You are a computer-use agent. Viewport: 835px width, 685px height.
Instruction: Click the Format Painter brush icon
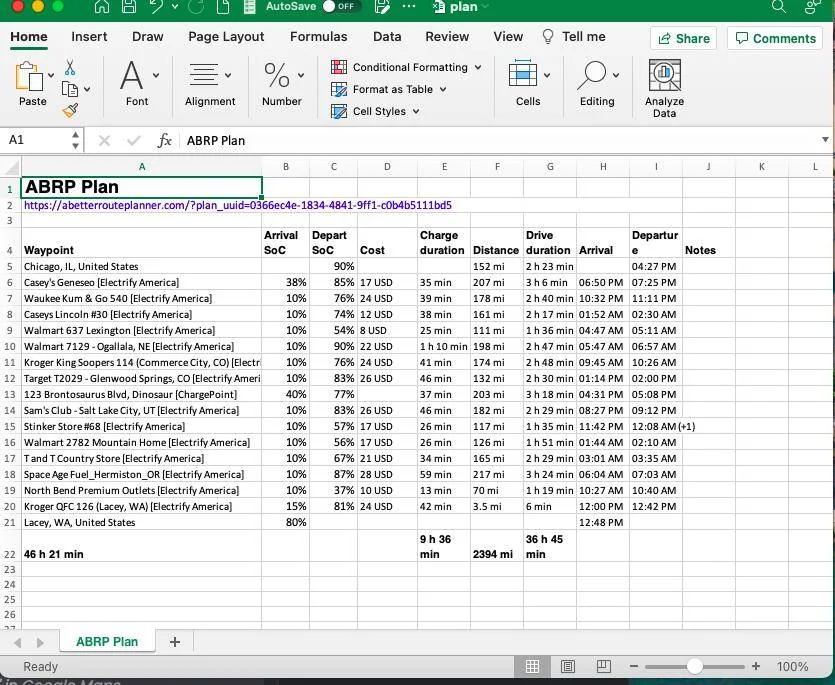click(x=70, y=110)
